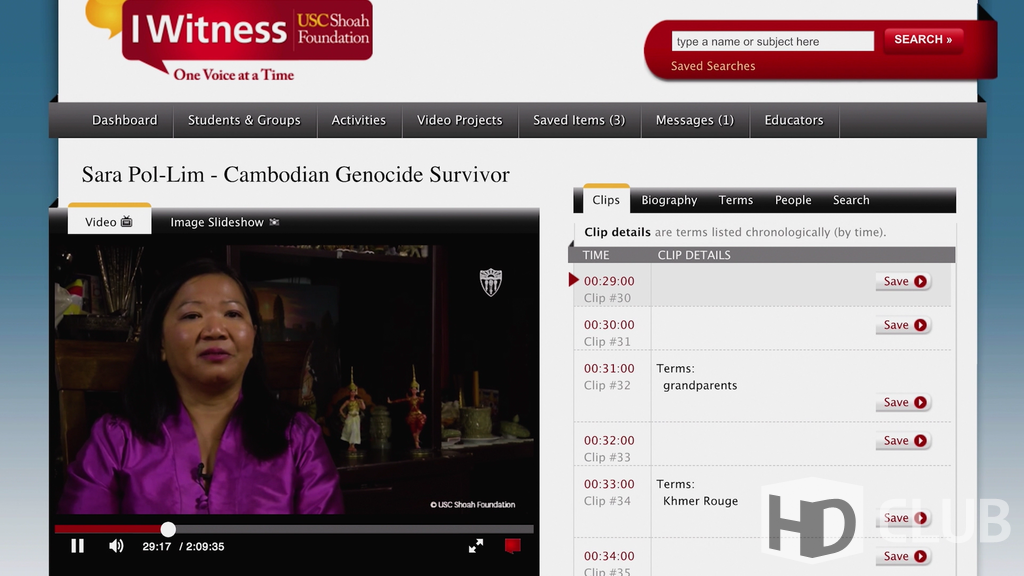The height and width of the screenshot is (576, 1024).
Task: Jump to clip time 00:33:00
Action: click(609, 484)
